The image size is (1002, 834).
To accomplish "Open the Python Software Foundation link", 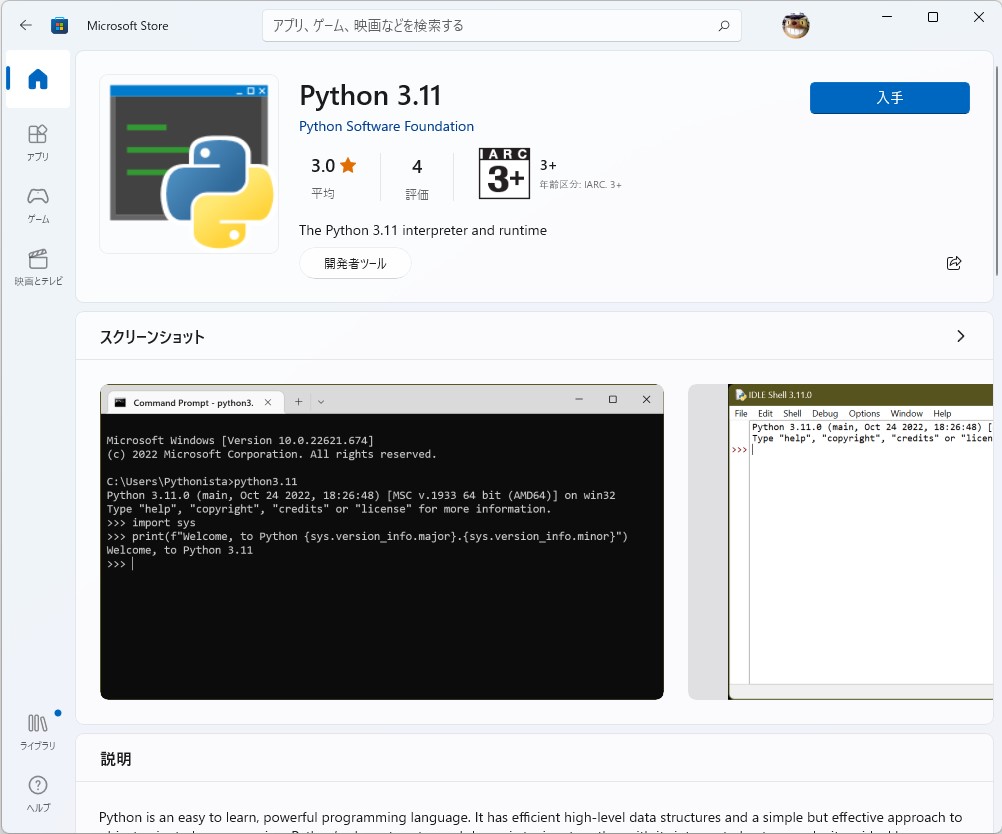I will (x=386, y=126).
